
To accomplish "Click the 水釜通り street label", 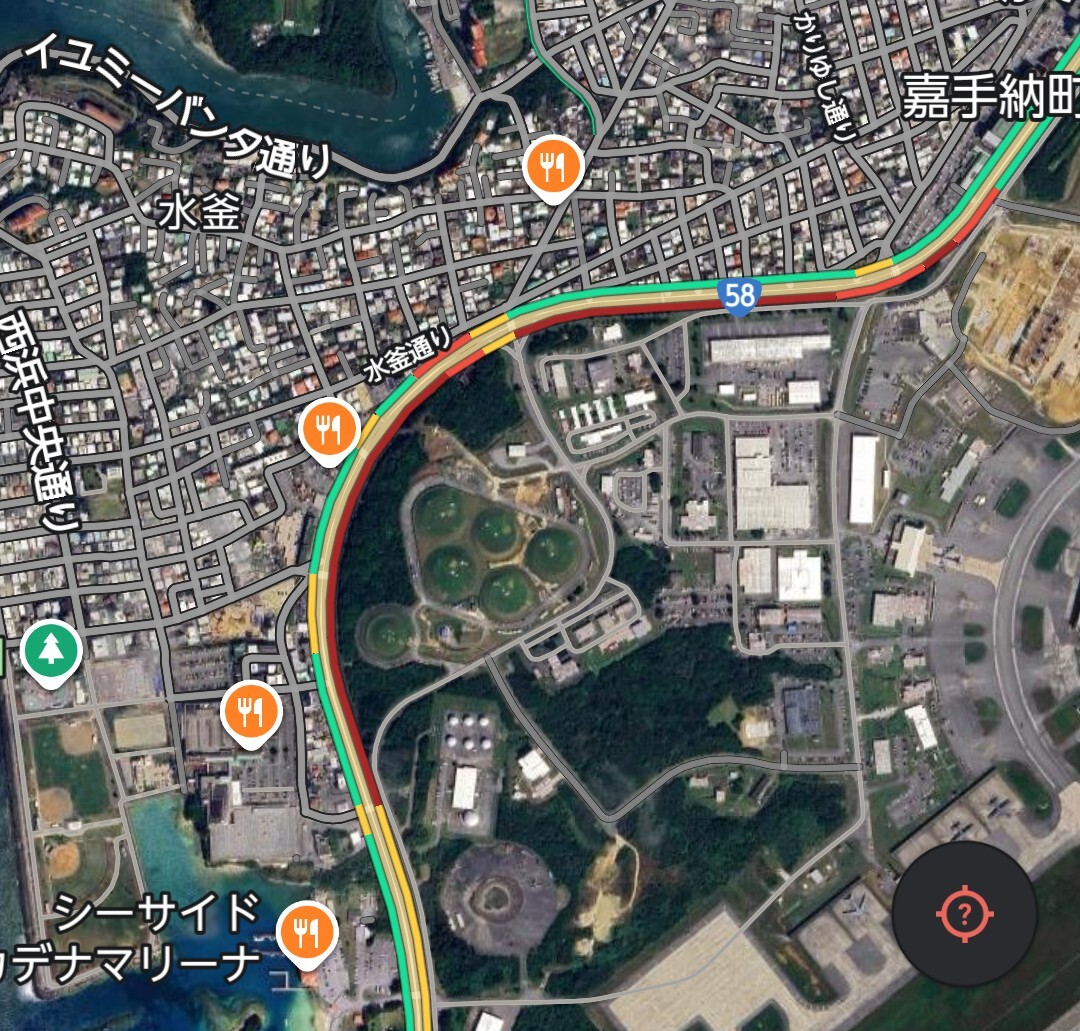I will point(408,353).
